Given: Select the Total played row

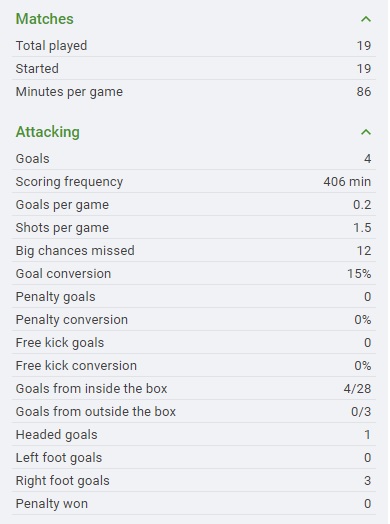Looking at the screenshot, I should click(194, 45).
